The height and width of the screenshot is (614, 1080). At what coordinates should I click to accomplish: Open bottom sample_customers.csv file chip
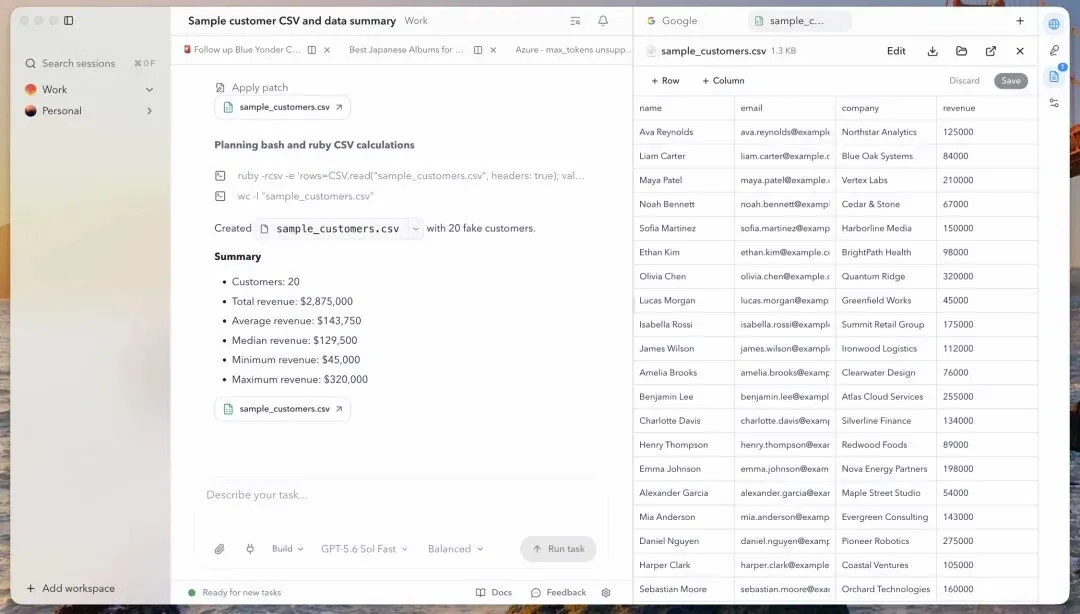pyautogui.click(x=282, y=409)
